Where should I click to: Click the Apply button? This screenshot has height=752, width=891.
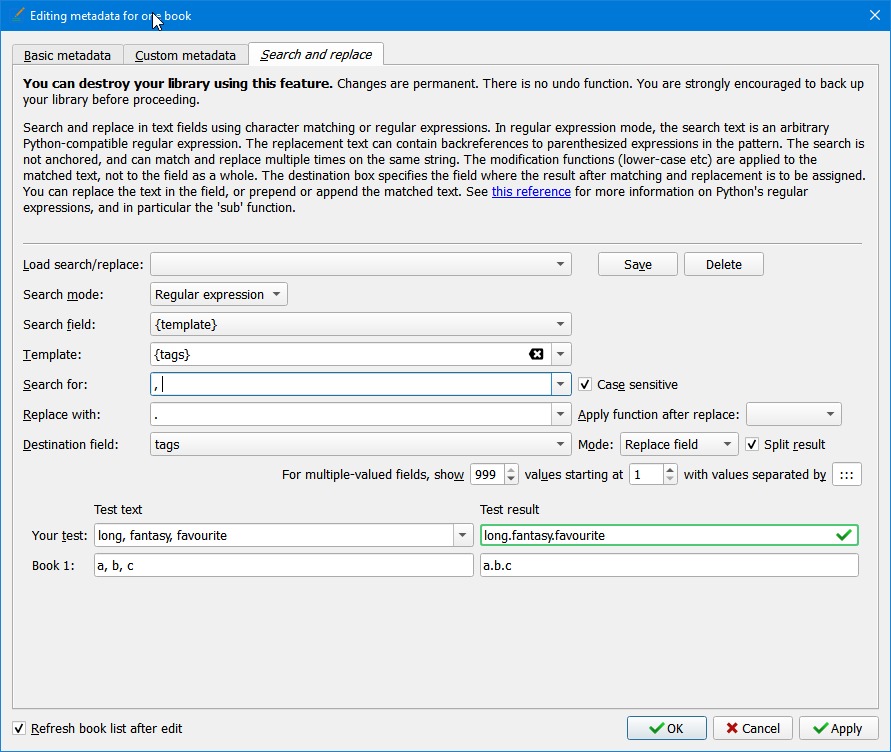[838, 728]
